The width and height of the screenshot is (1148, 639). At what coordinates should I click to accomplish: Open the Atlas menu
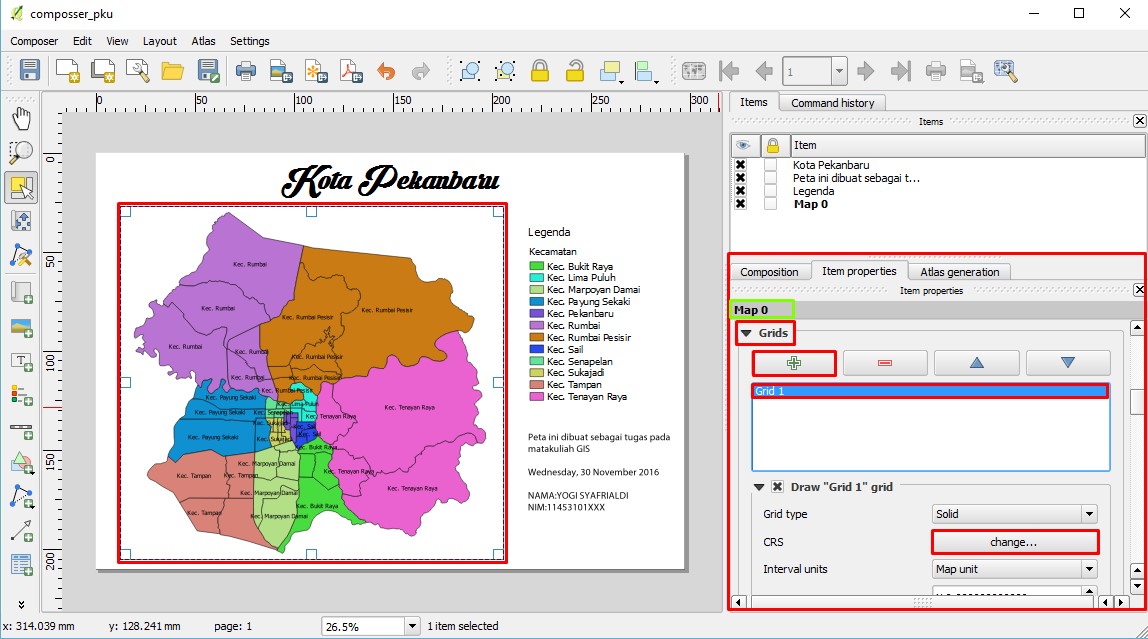coord(203,41)
